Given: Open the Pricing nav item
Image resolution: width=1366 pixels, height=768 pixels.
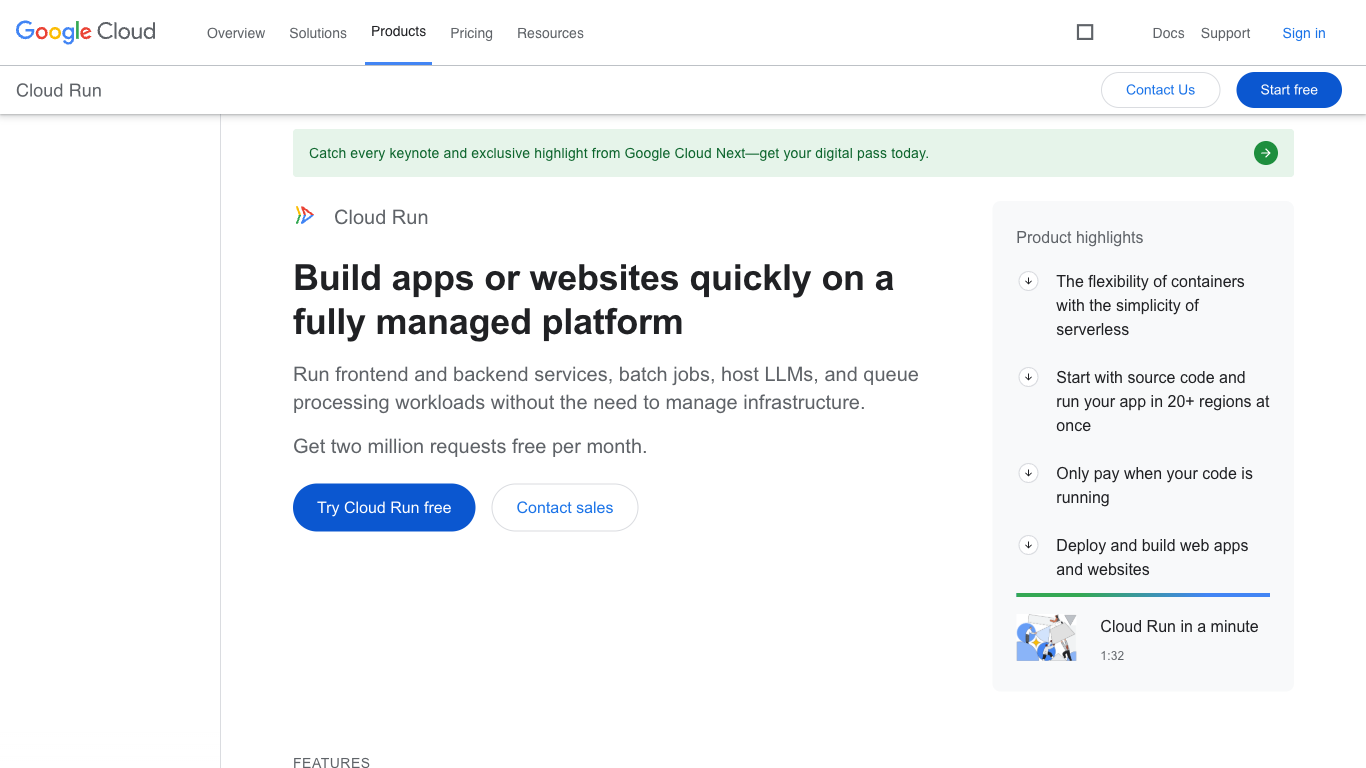Looking at the screenshot, I should click(471, 33).
